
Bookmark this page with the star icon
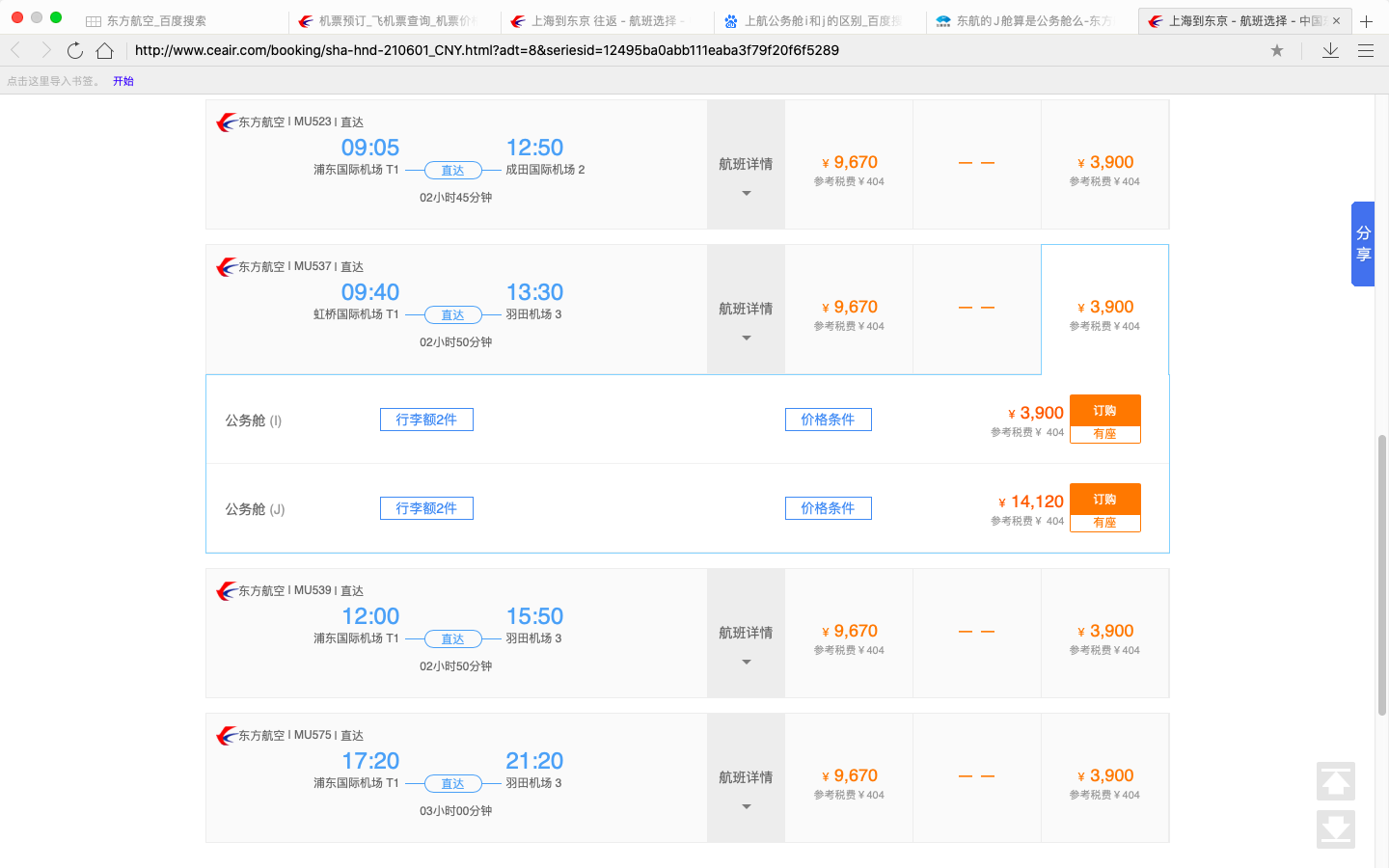click(1277, 50)
